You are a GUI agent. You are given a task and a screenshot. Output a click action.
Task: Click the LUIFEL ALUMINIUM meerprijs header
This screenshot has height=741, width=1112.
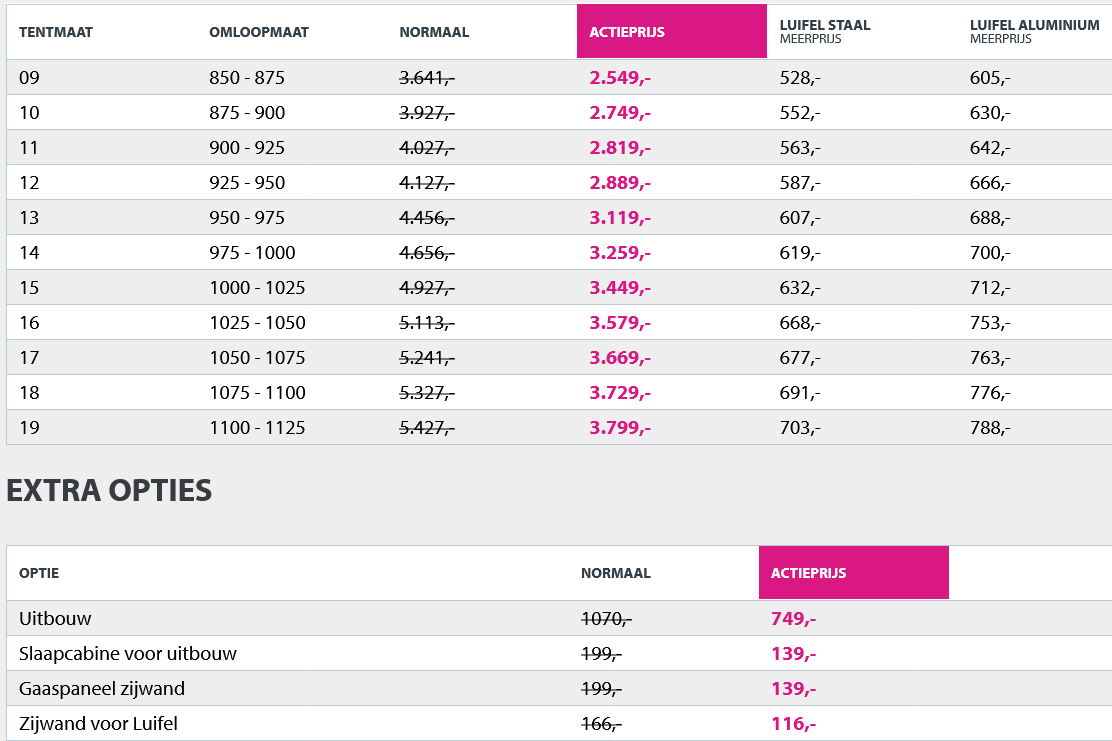pos(1034,30)
